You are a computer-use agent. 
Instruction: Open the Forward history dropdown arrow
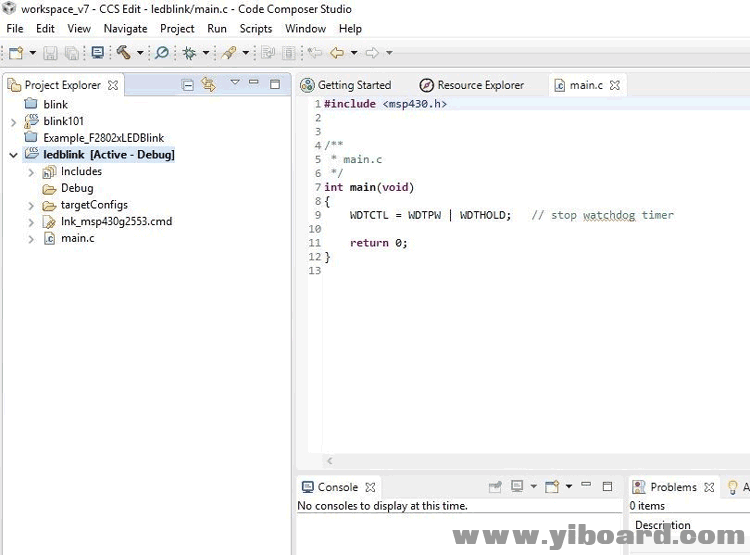389,52
